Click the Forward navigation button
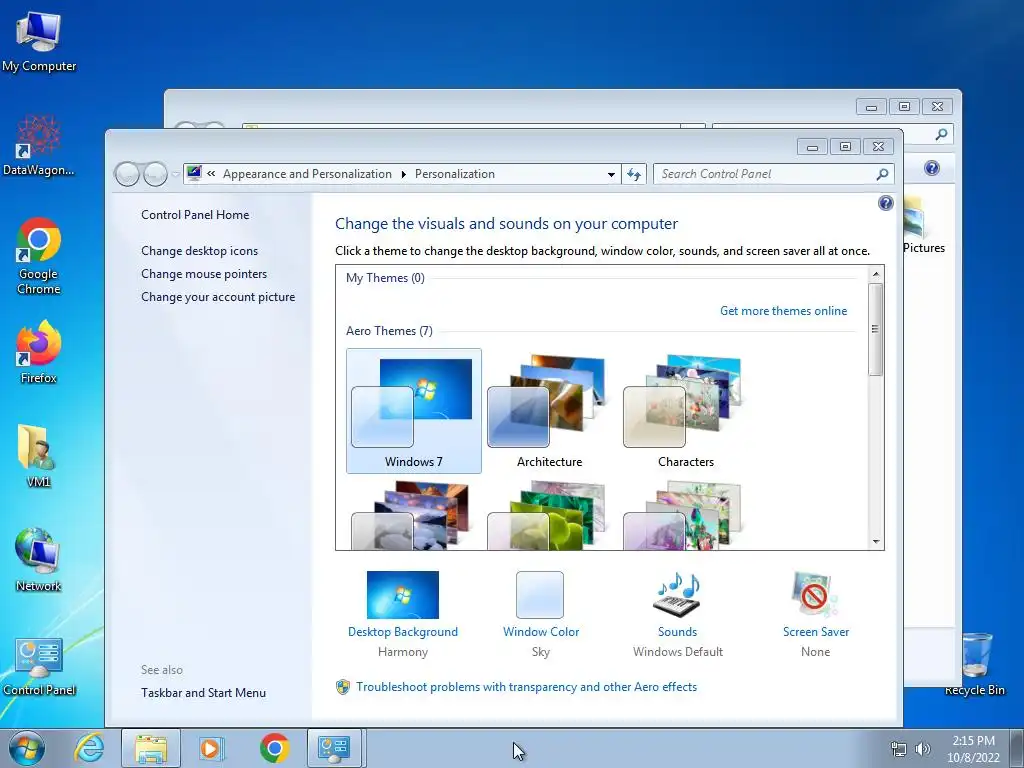This screenshot has height=768, width=1024. click(155, 174)
